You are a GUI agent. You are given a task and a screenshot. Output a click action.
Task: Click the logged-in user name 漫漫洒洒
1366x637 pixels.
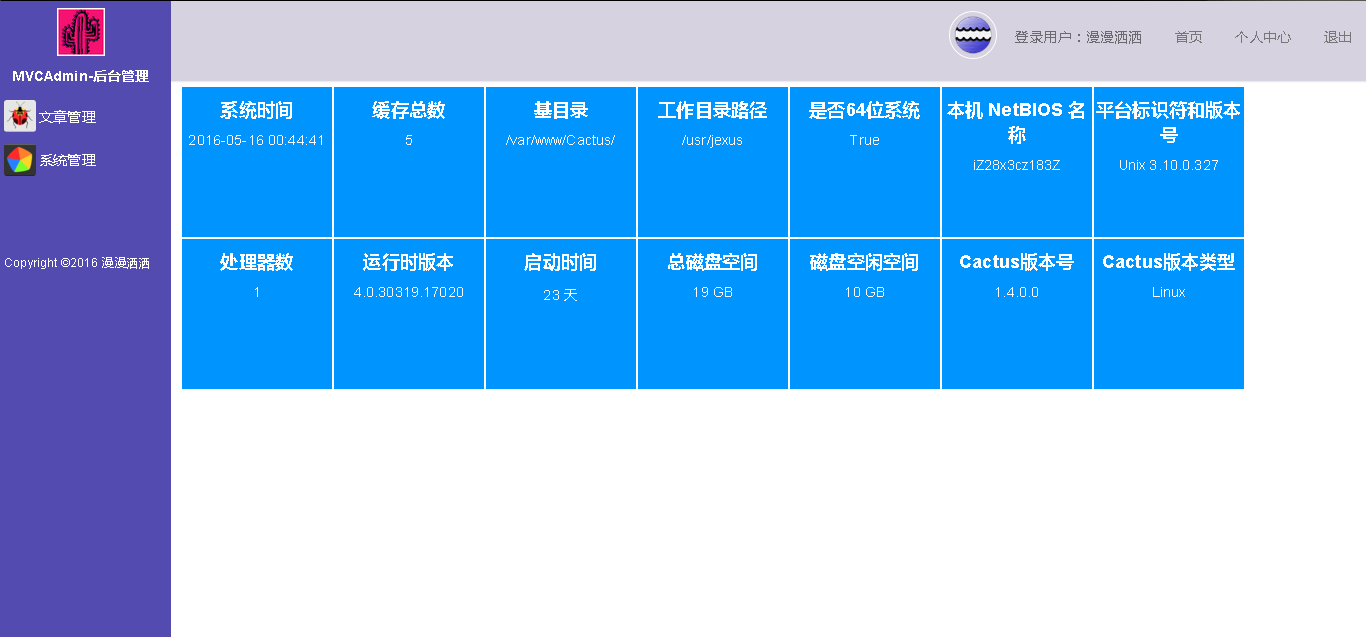[x=1114, y=37]
